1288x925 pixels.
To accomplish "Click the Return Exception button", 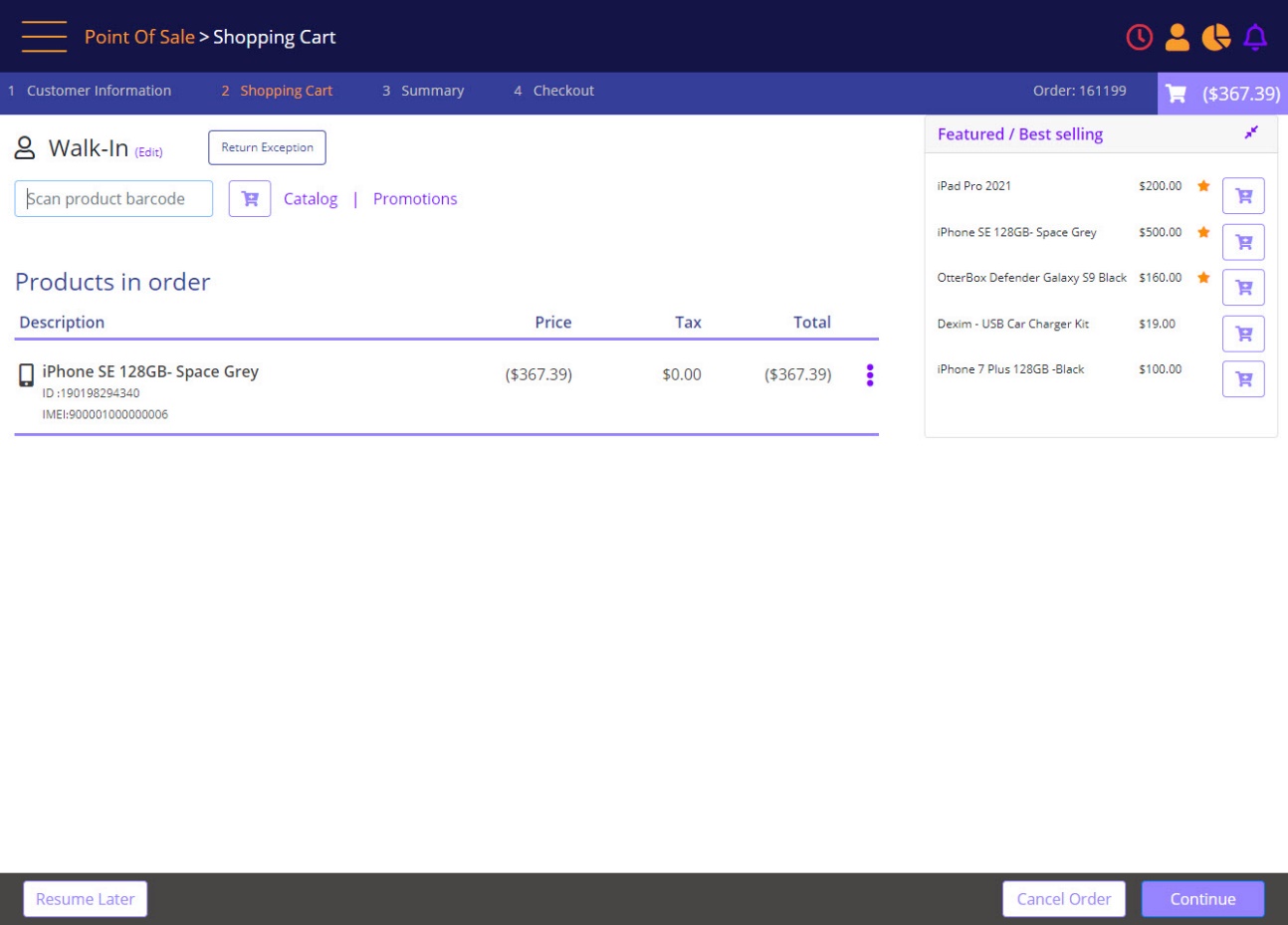I will coord(267,147).
